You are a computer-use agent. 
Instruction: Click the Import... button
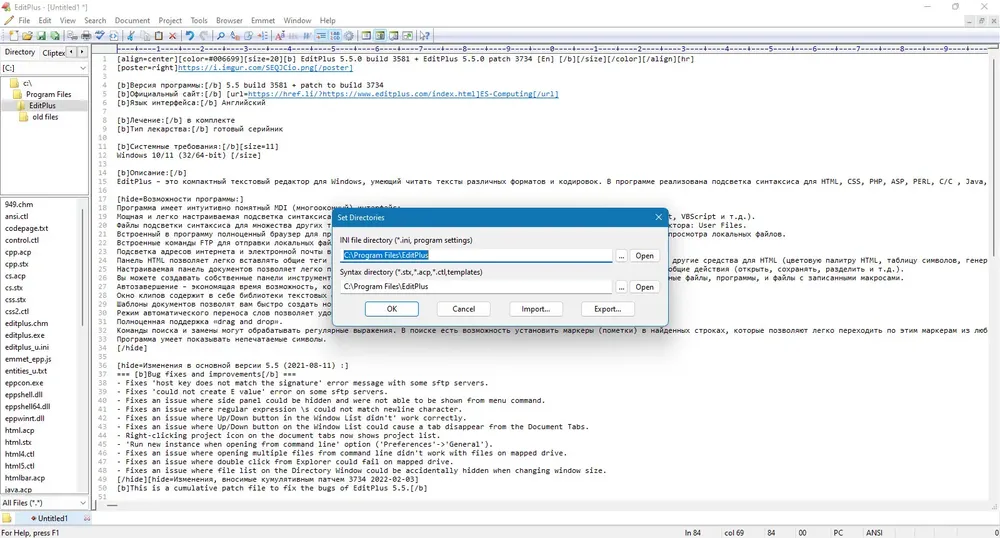536,309
